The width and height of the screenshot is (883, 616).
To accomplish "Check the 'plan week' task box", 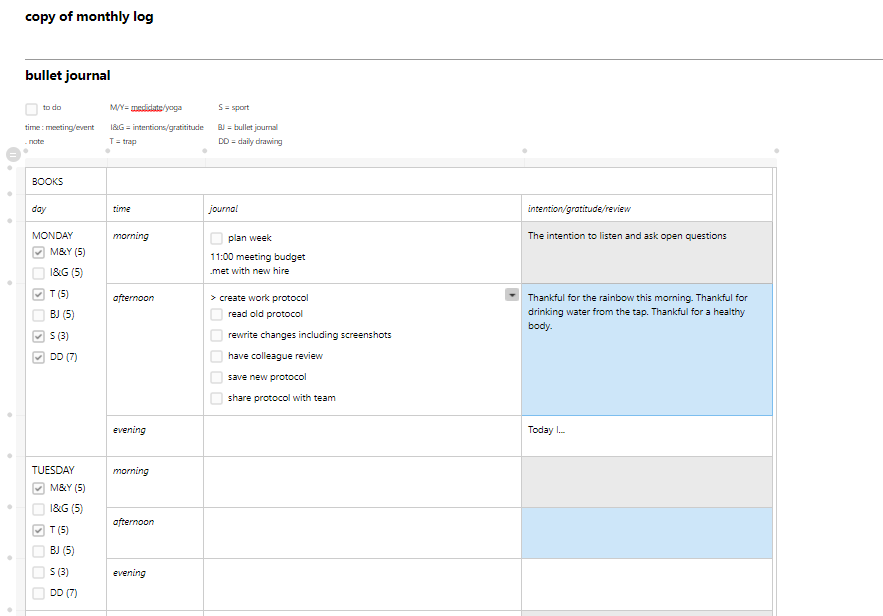I will (217, 239).
